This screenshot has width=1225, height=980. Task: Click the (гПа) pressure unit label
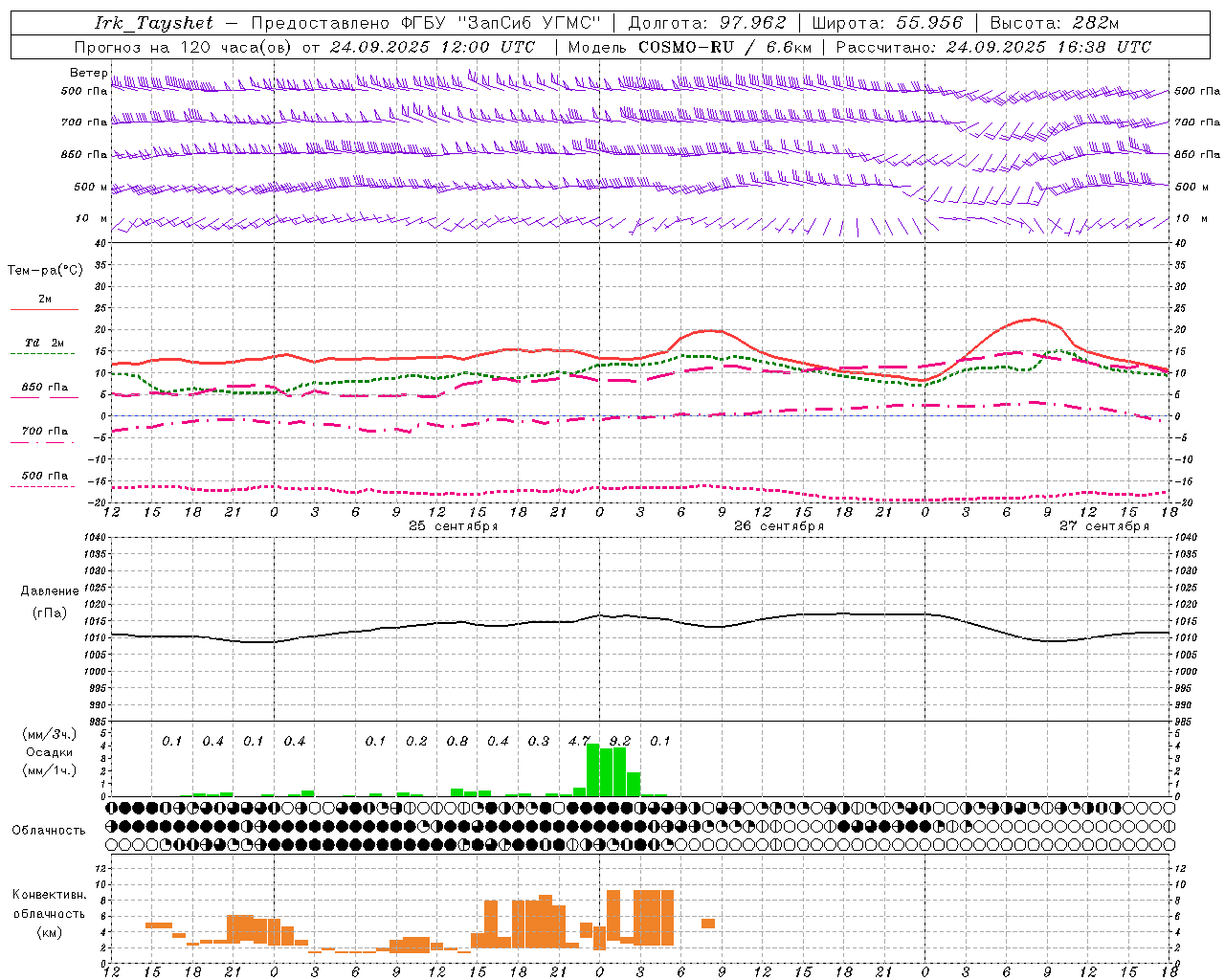click(50, 612)
